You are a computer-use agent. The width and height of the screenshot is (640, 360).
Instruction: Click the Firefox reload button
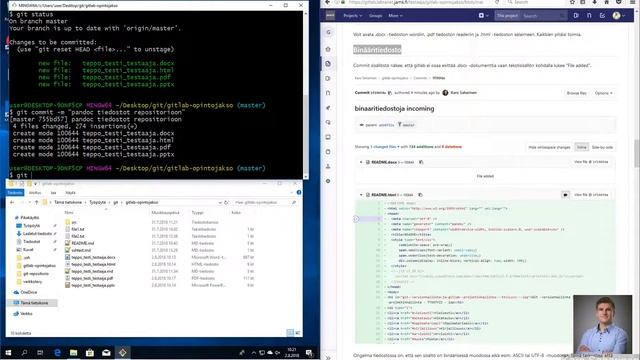(497, 2)
